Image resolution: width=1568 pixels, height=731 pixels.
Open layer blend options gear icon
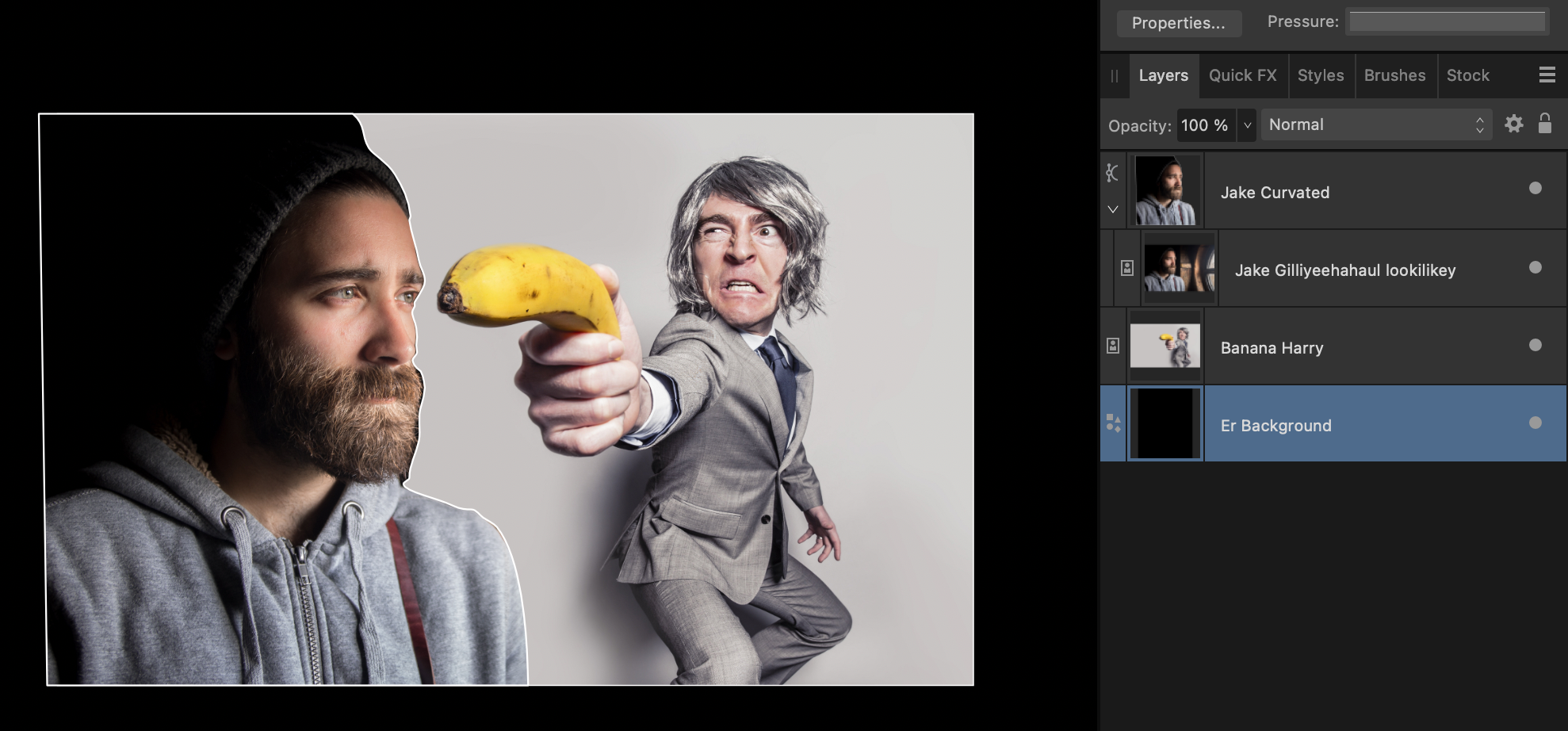point(1513,124)
